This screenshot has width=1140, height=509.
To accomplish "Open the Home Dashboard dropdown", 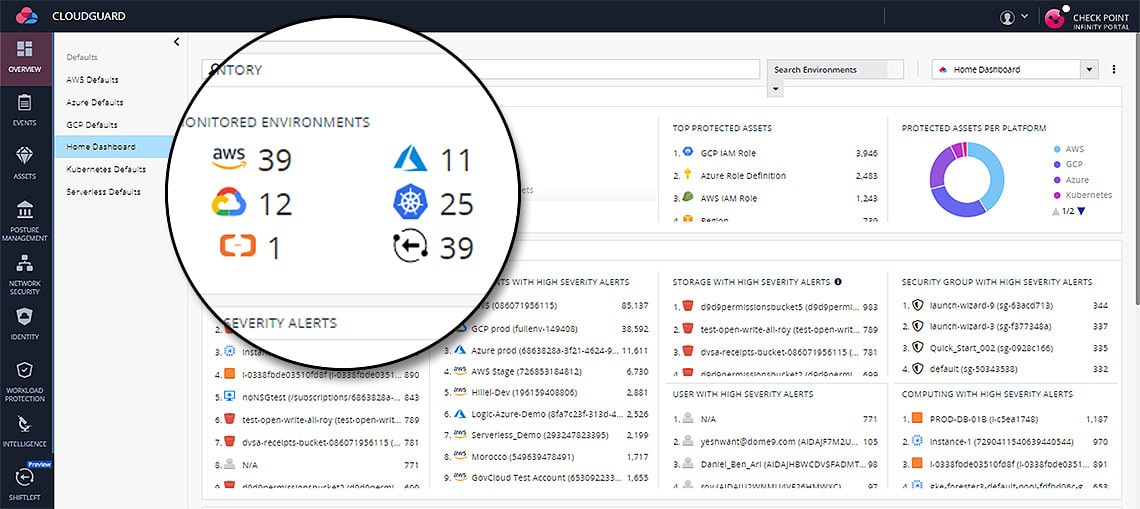I will 1015,70.
